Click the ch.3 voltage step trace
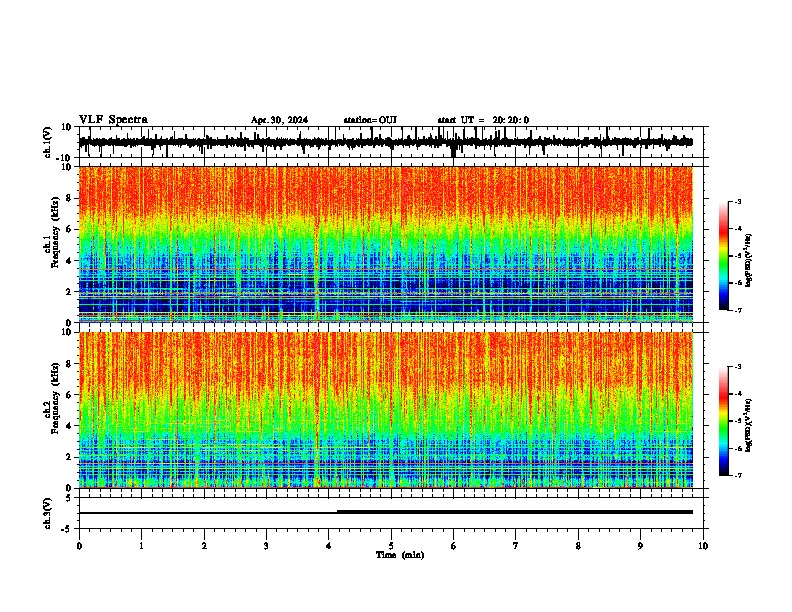This screenshot has width=792, height=612. [385, 512]
